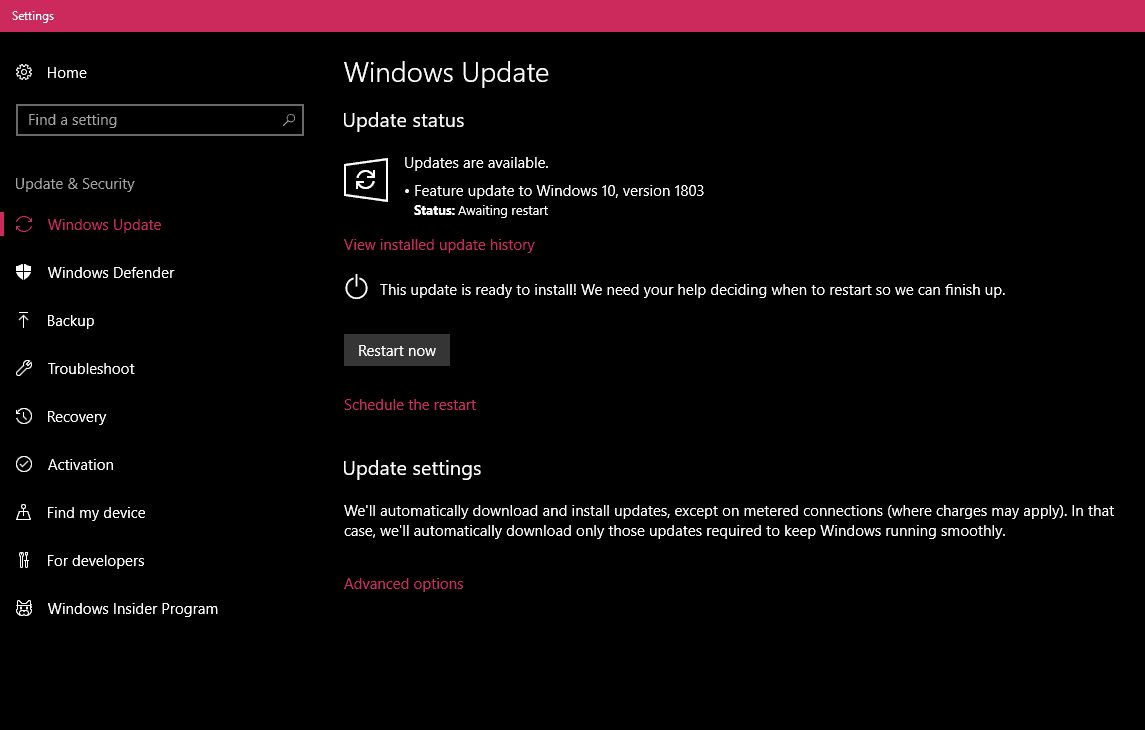
Task: Click the Troubleshoot wrench icon
Action: tap(24, 369)
